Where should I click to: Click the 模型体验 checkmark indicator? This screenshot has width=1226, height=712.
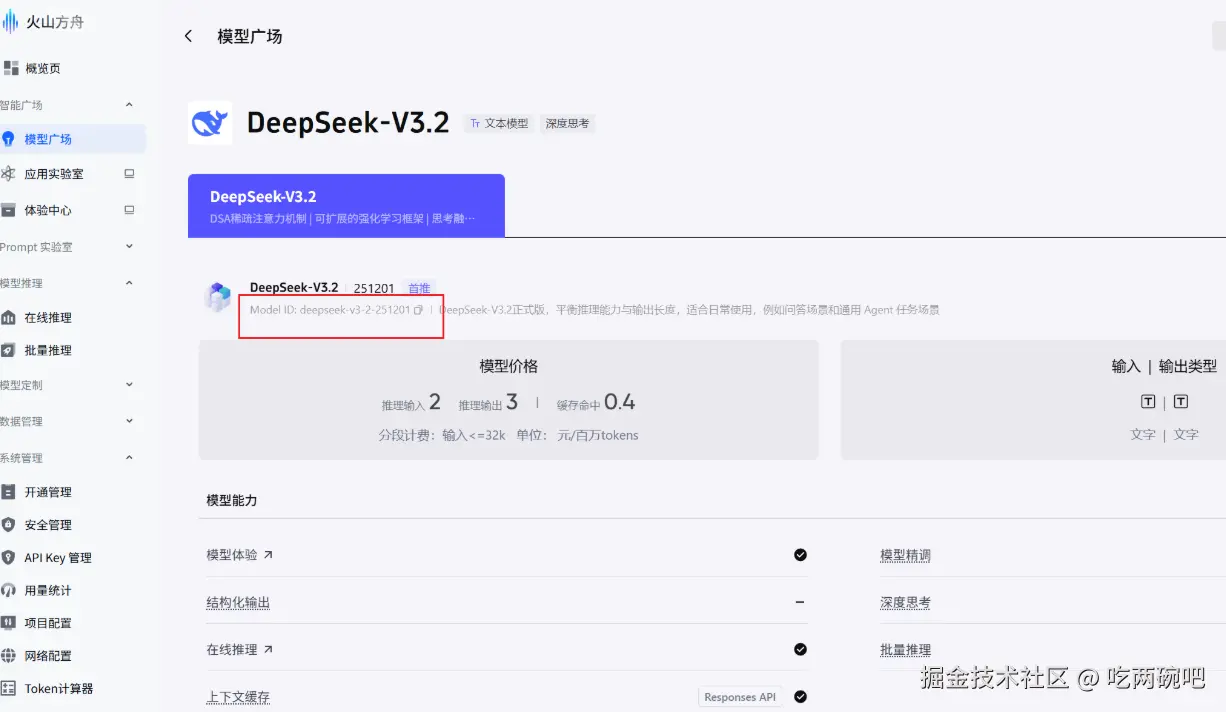tap(800, 554)
